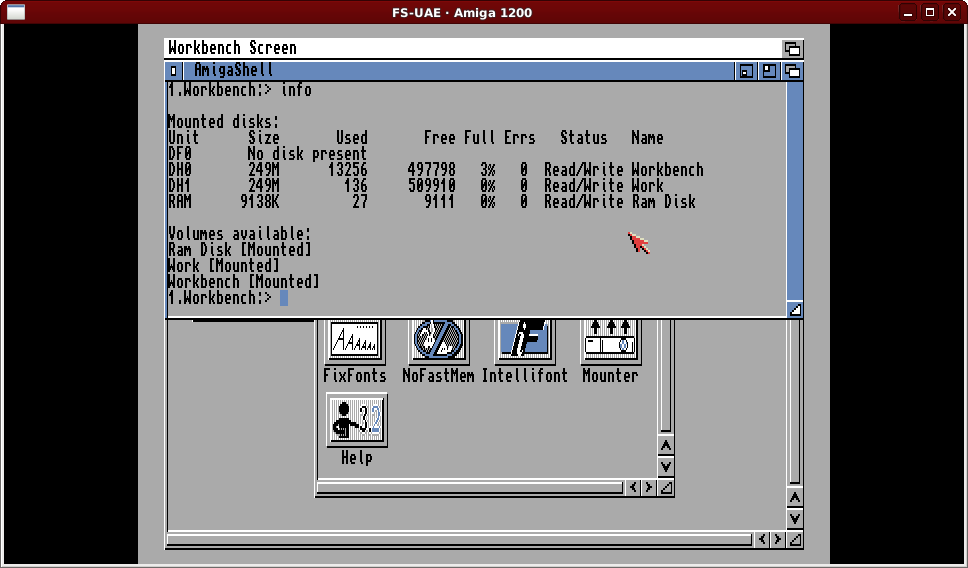Click the 'RAM' unit row text
This screenshot has height=568, width=968.
[432, 202]
